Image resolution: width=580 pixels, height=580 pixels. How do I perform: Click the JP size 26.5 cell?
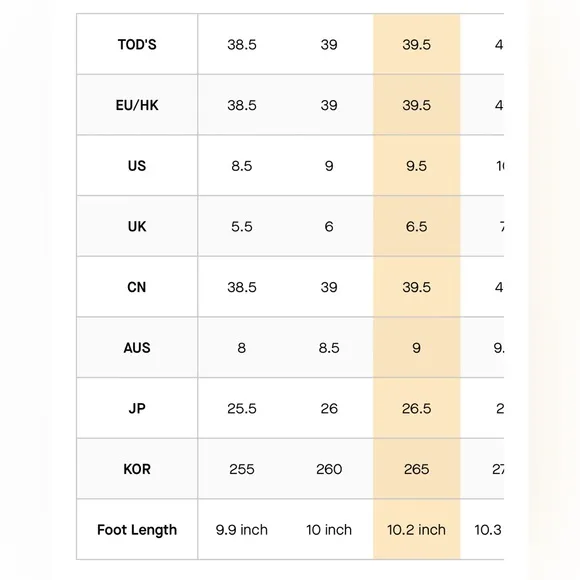click(x=417, y=408)
